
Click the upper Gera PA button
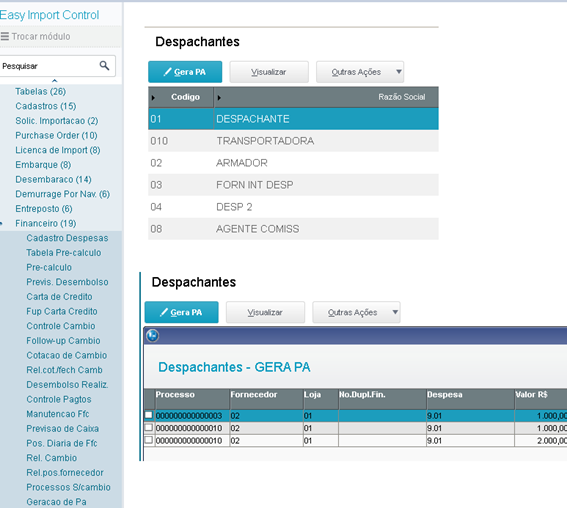(x=185, y=72)
